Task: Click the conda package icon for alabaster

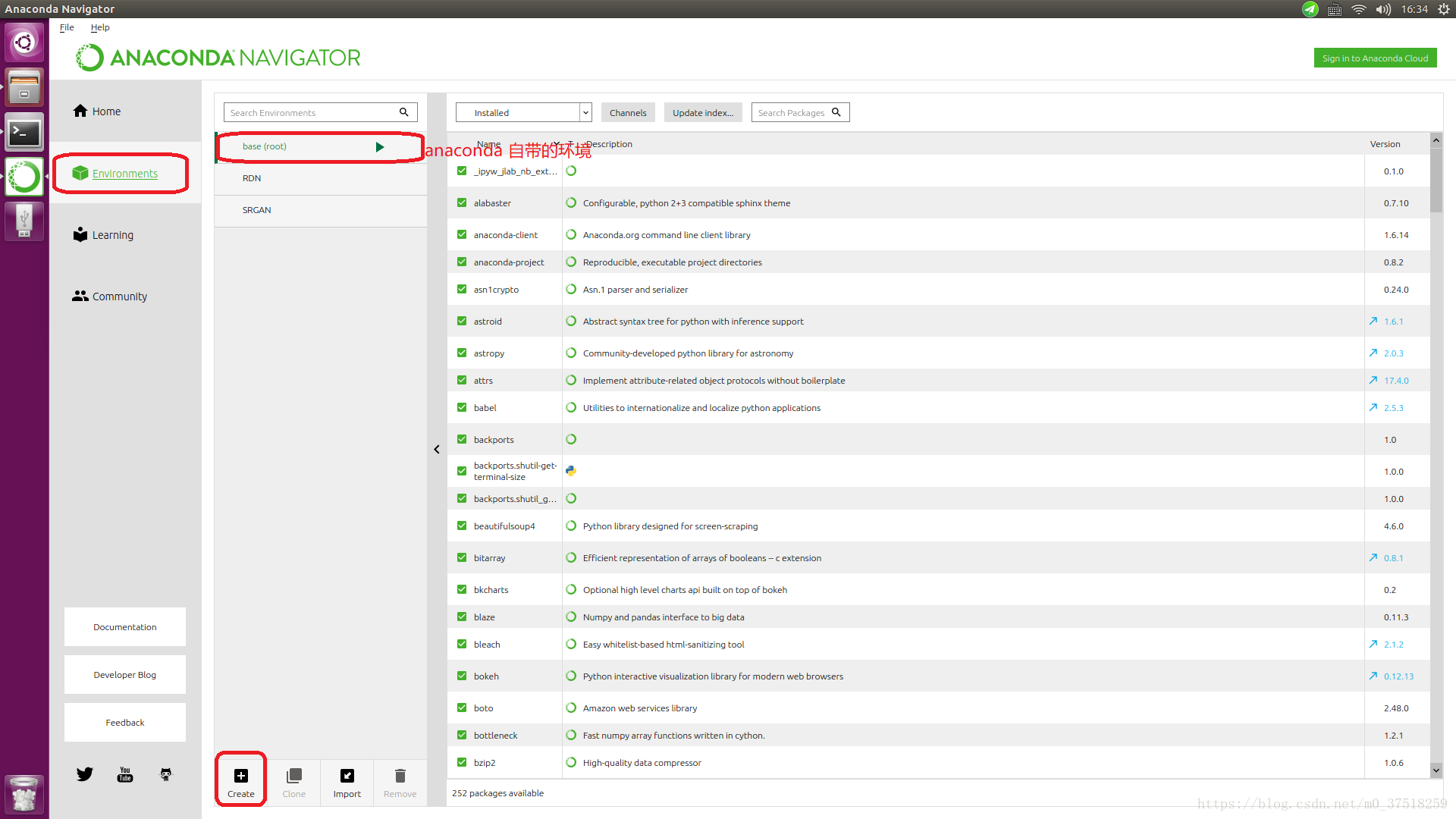Action: coord(571,203)
